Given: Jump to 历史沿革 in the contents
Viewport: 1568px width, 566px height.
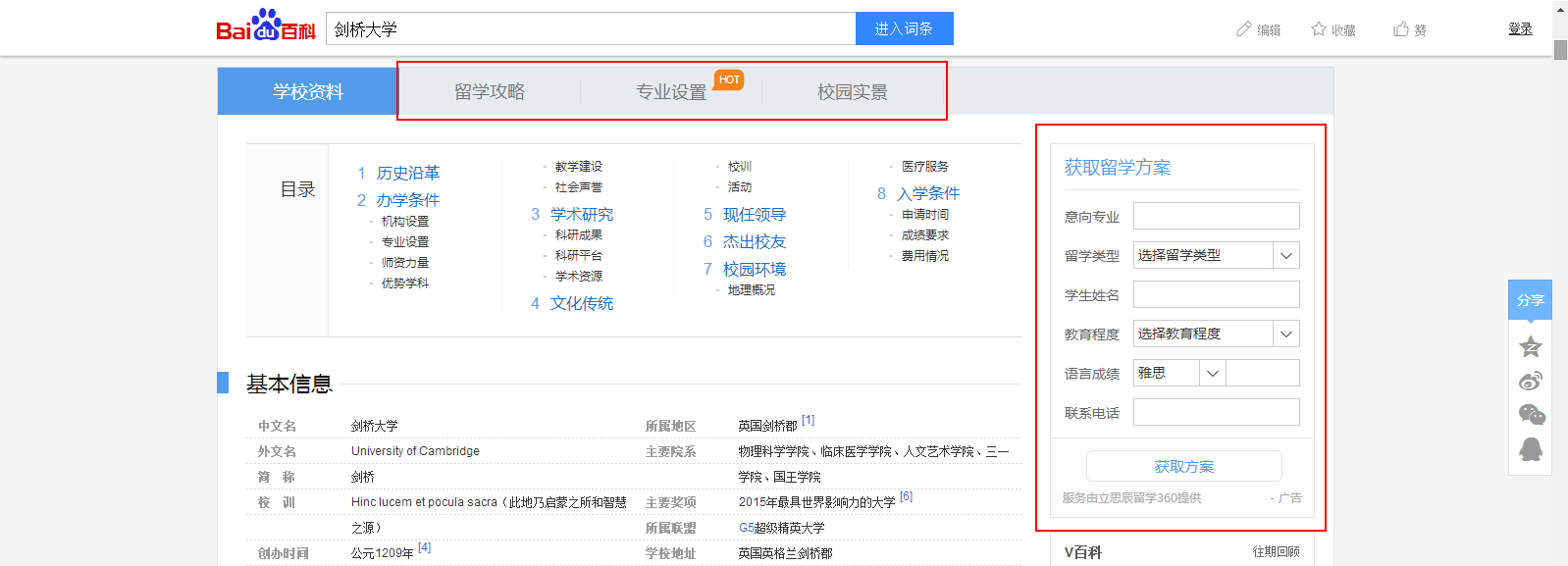Looking at the screenshot, I should [x=408, y=173].
